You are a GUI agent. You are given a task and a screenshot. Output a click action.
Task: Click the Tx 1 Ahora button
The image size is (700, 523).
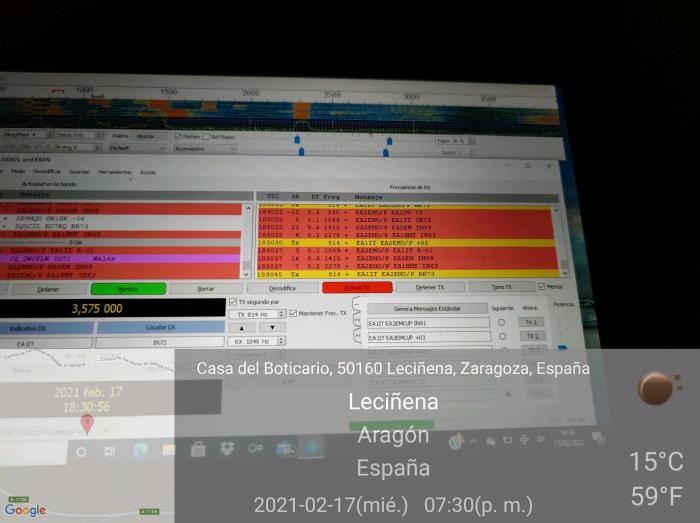click(x=531, y=322)
